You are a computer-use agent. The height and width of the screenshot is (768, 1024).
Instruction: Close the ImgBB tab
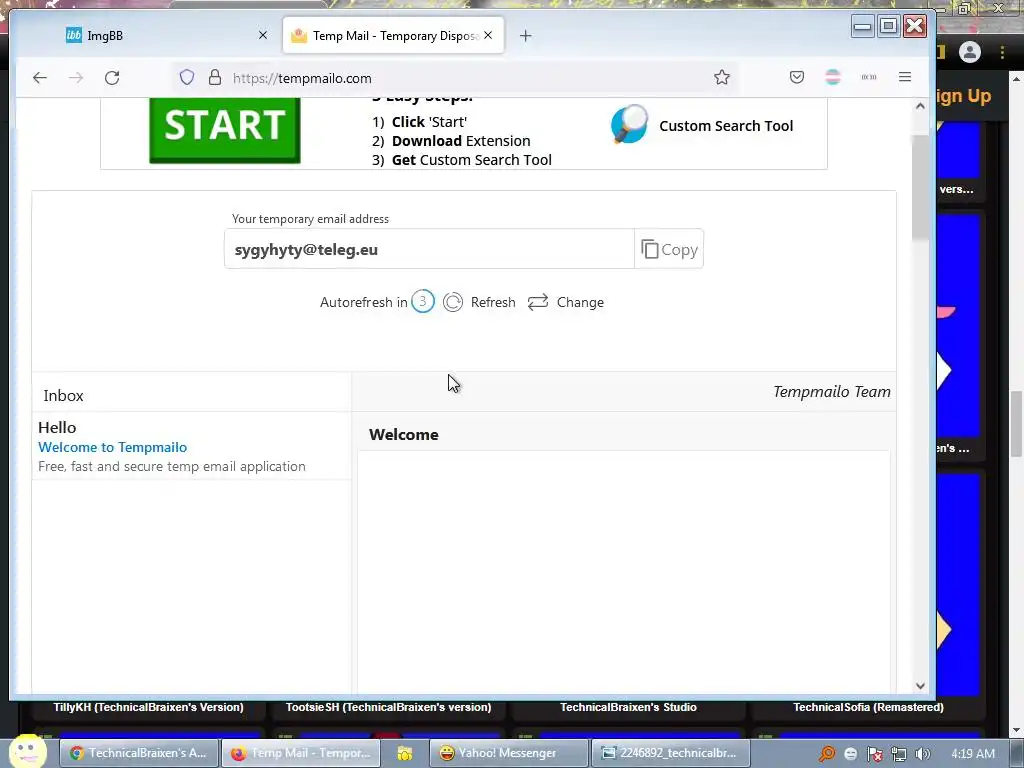point(263,35)
